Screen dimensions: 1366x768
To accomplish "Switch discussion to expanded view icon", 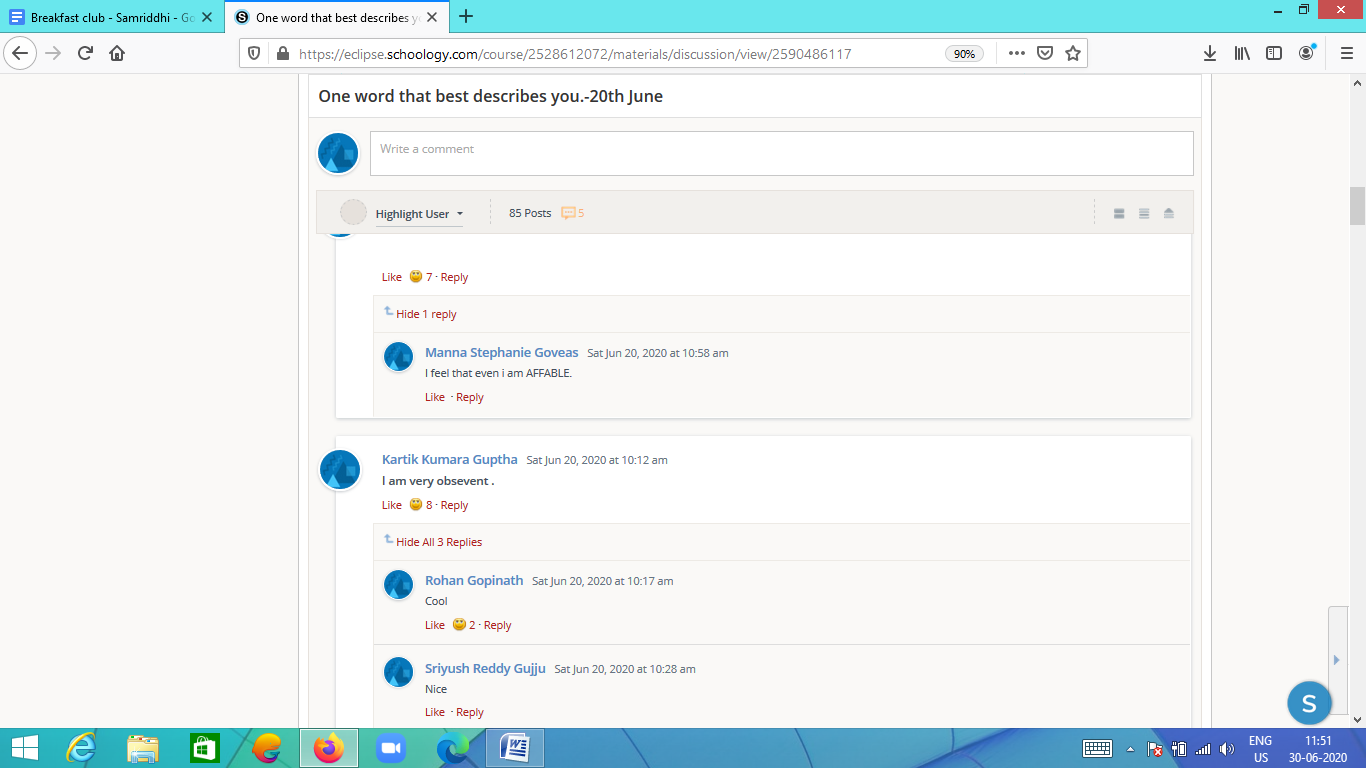I will [1119, 213].
